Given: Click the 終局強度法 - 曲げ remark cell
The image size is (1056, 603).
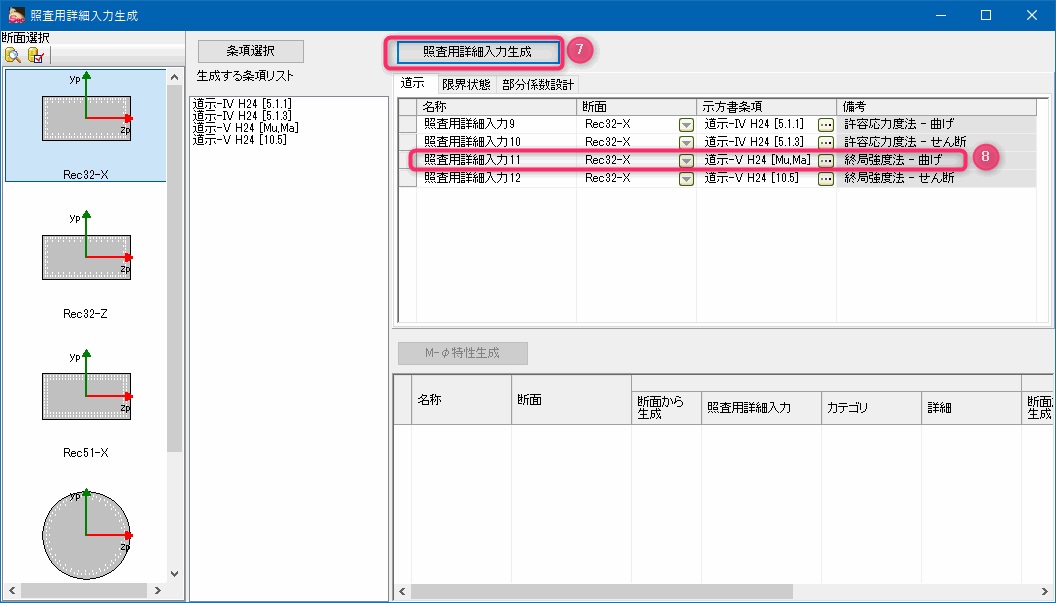Looking at the screenshot, I should [x=936, y=160].
